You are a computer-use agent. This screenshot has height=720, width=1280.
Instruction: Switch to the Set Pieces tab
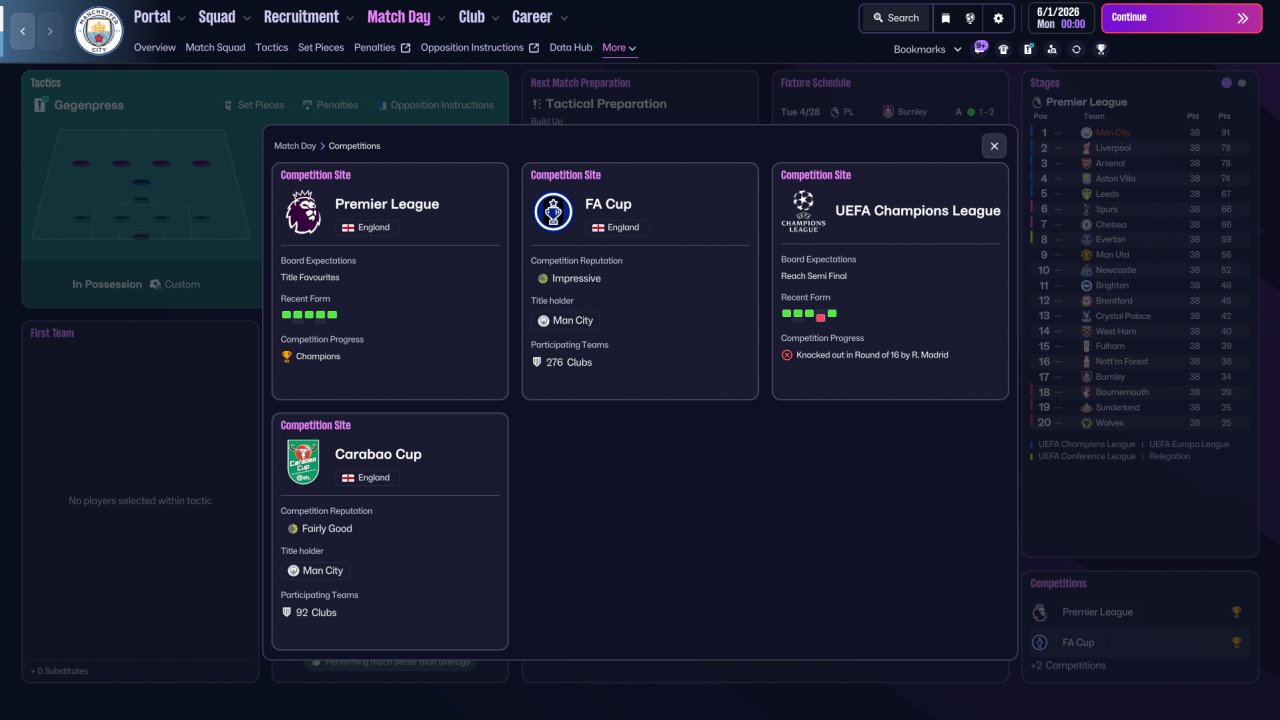pyautogui.click(x=321, y=47)
